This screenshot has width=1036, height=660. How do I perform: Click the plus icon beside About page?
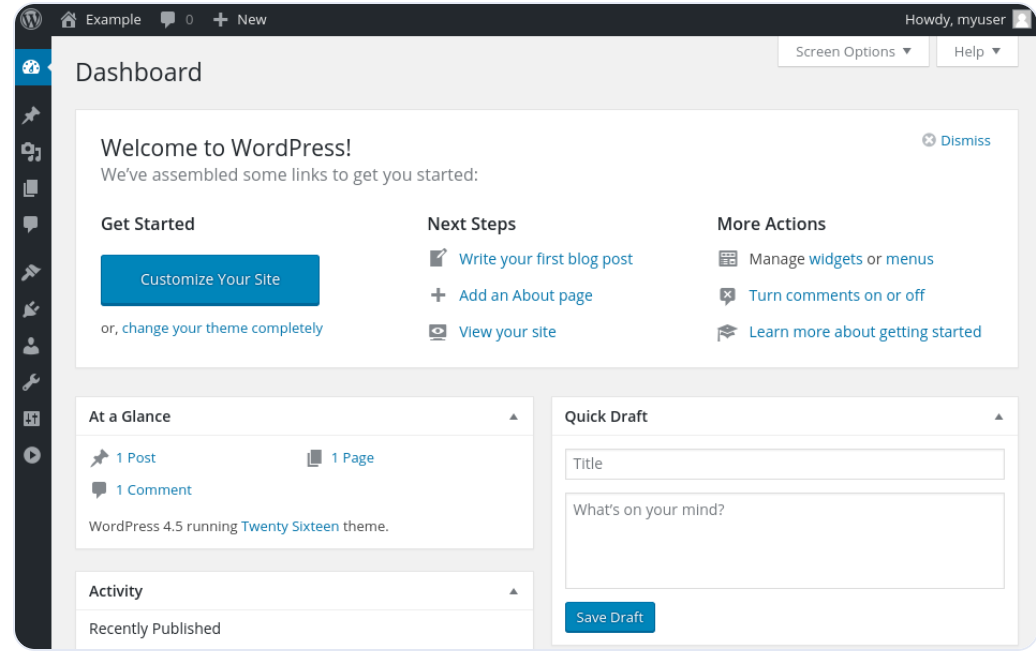438,295
